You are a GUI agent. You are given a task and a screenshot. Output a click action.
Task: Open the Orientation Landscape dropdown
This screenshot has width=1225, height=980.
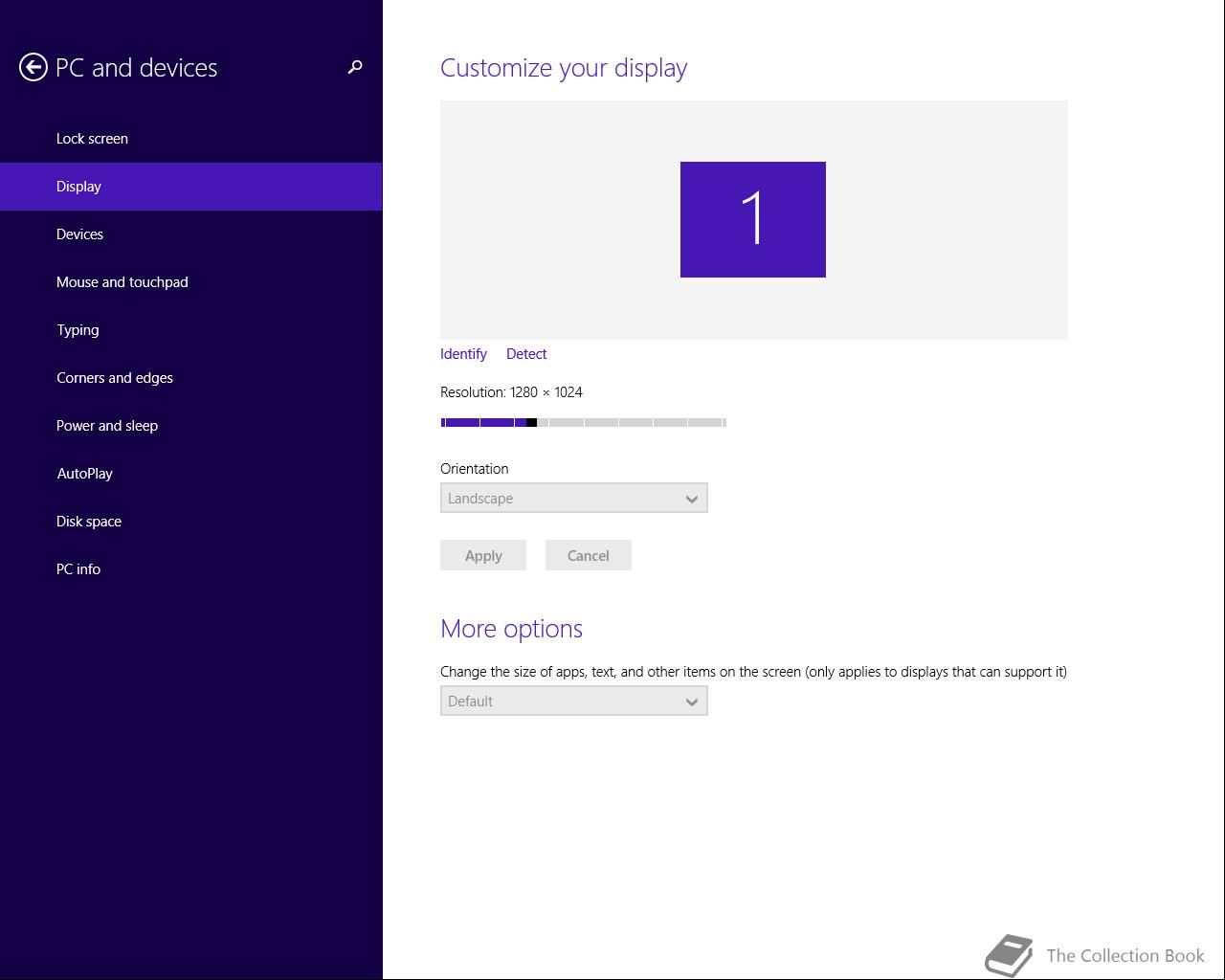point(574,498)
